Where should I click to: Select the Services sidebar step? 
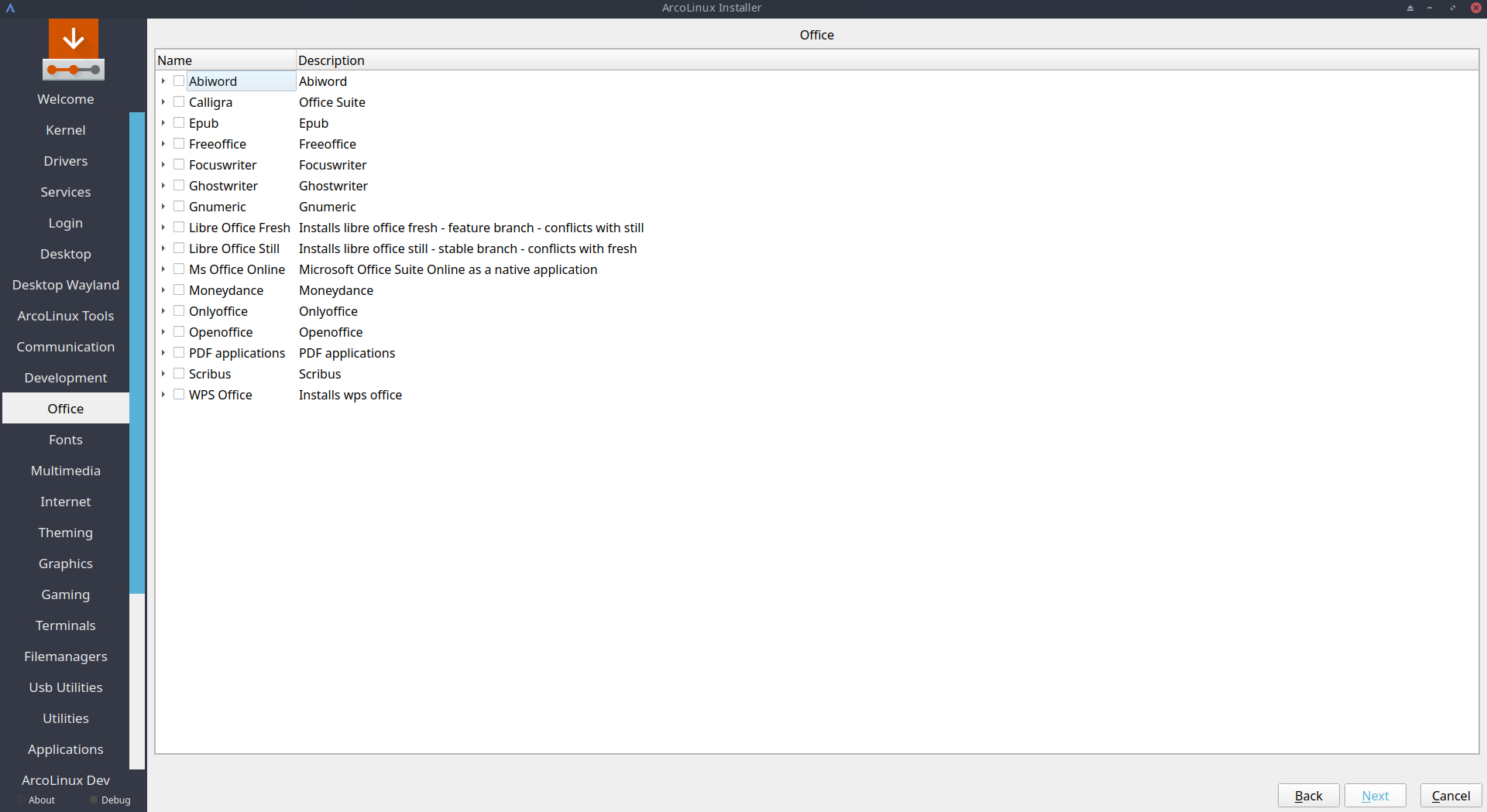click(66, 192)
